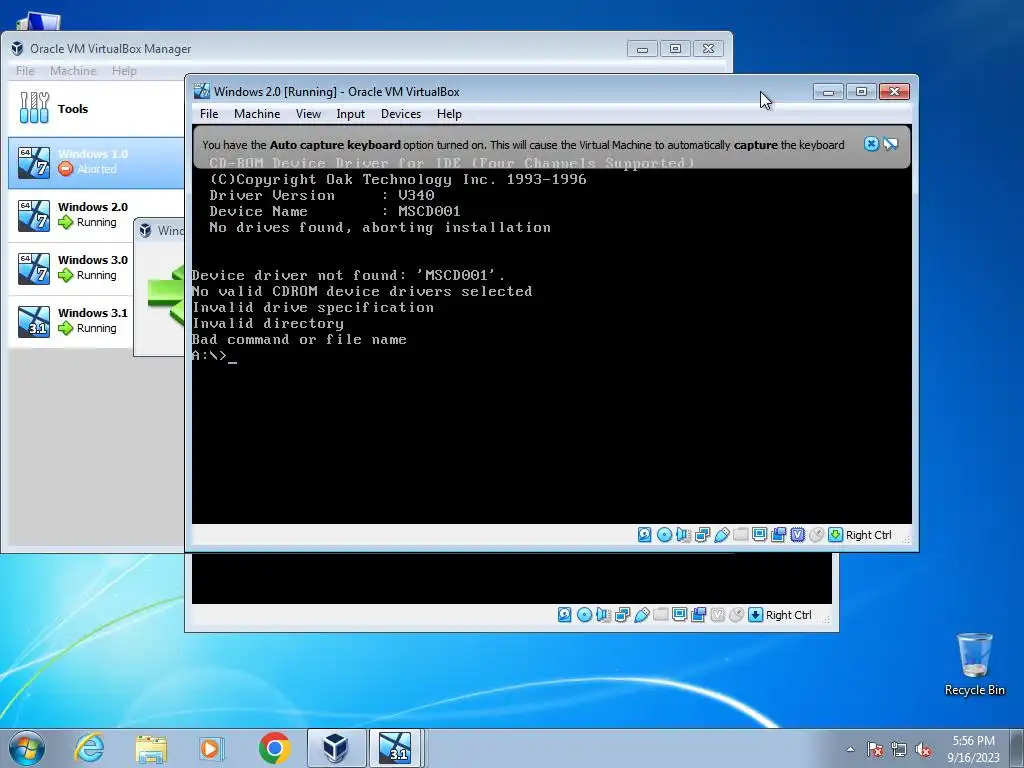The width and height of the screenshot is (1024, 768).
Task: Click recording icon in Windows 2.0 status bar
Action: pos(778,535)
